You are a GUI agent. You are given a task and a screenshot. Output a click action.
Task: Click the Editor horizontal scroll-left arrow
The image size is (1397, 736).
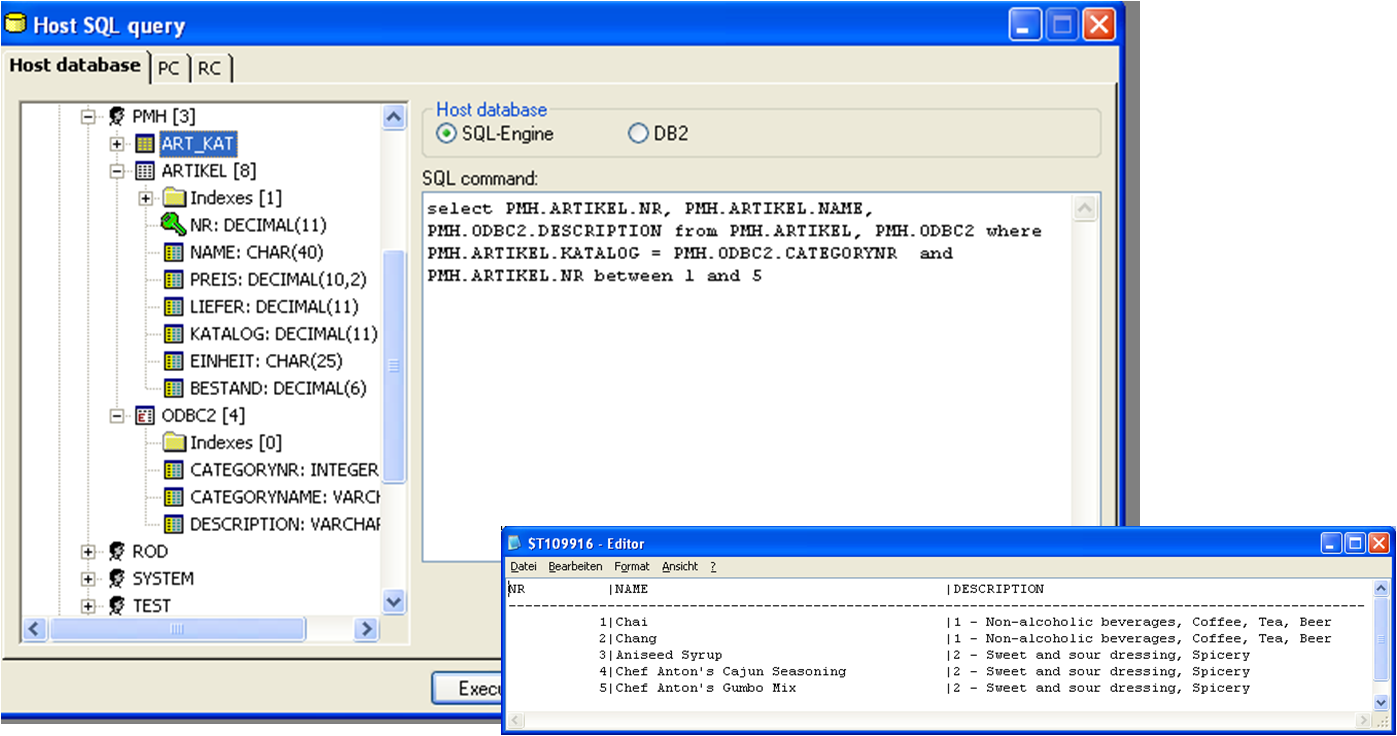(517, 720)
